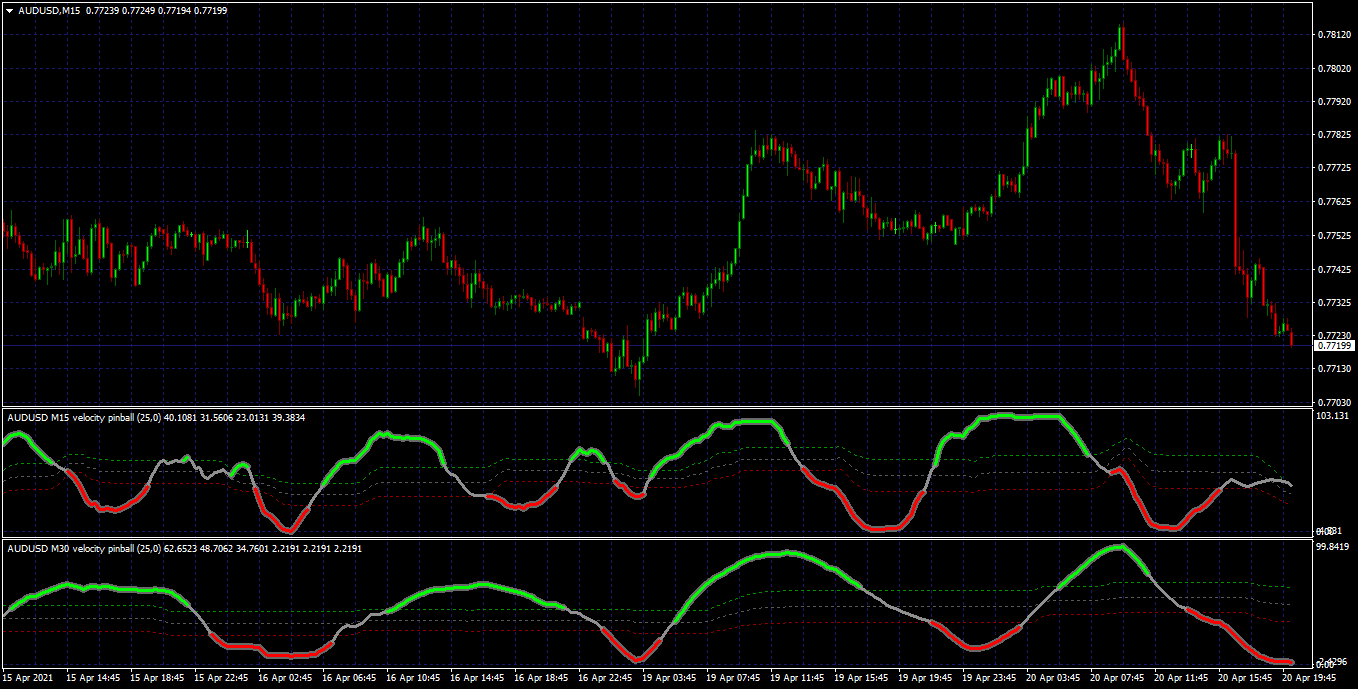Click the 0.77030 price scale label
The height and width of the screenshot is (689, 1358).
tap(1333, 402)
